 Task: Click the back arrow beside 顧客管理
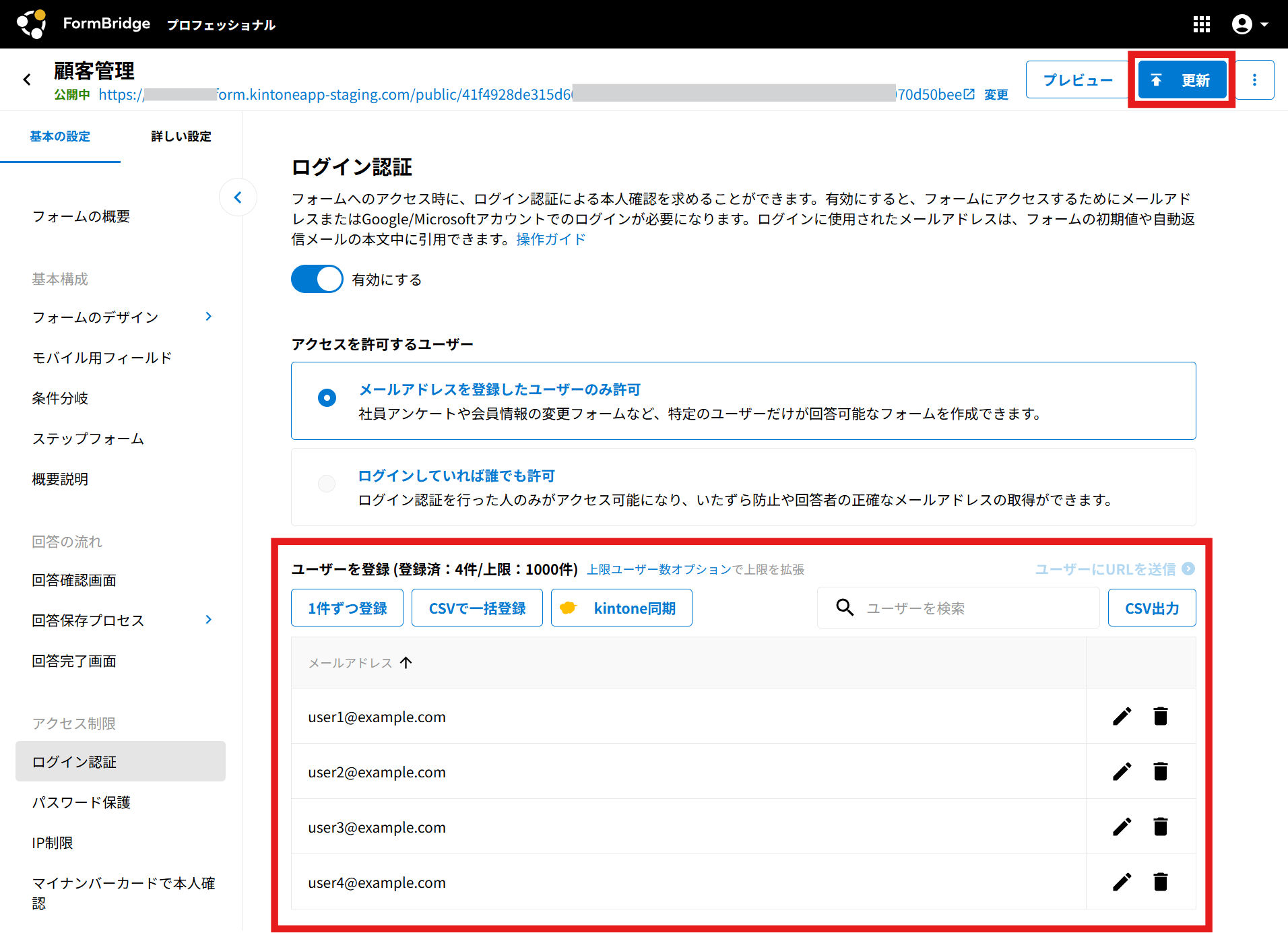click(x=27, y=80)
